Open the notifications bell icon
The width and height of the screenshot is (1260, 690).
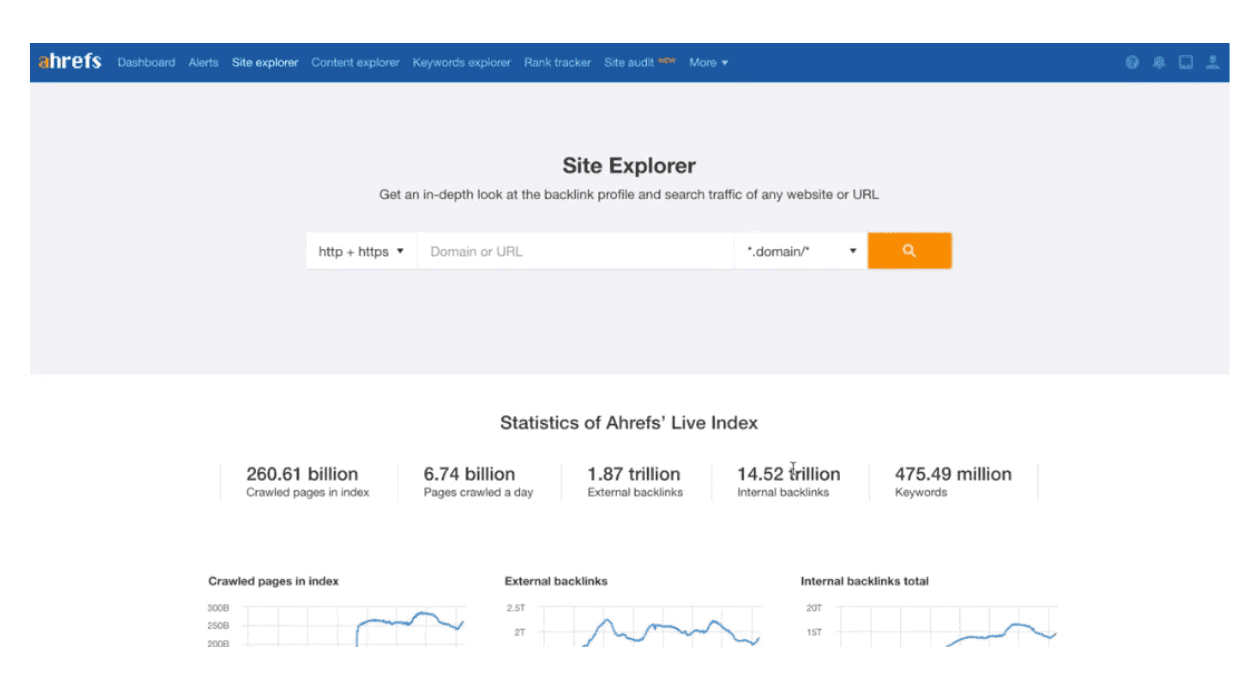coord(1159,62)
